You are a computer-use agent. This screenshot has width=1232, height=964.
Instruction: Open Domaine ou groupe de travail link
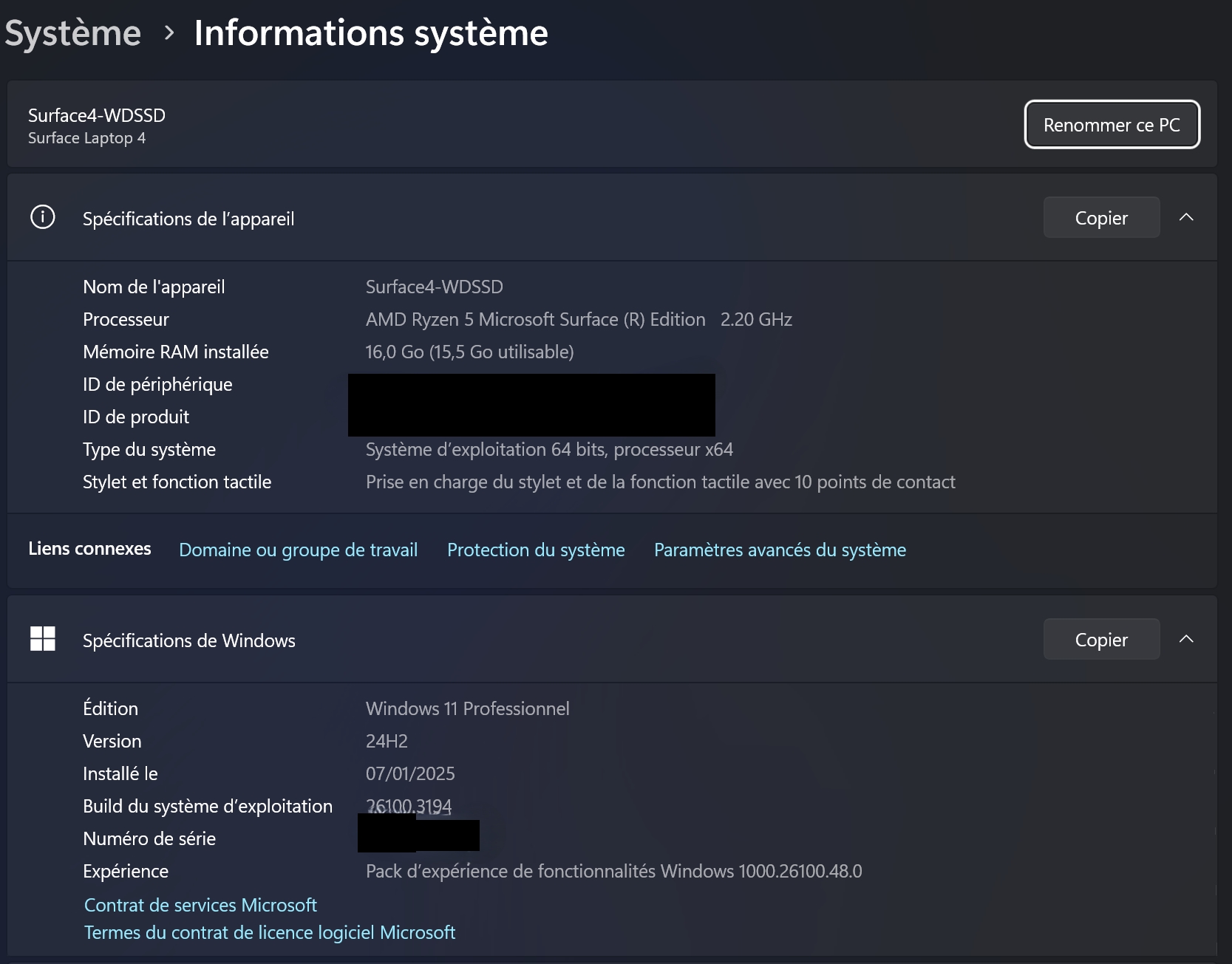[x=298, y=550]
